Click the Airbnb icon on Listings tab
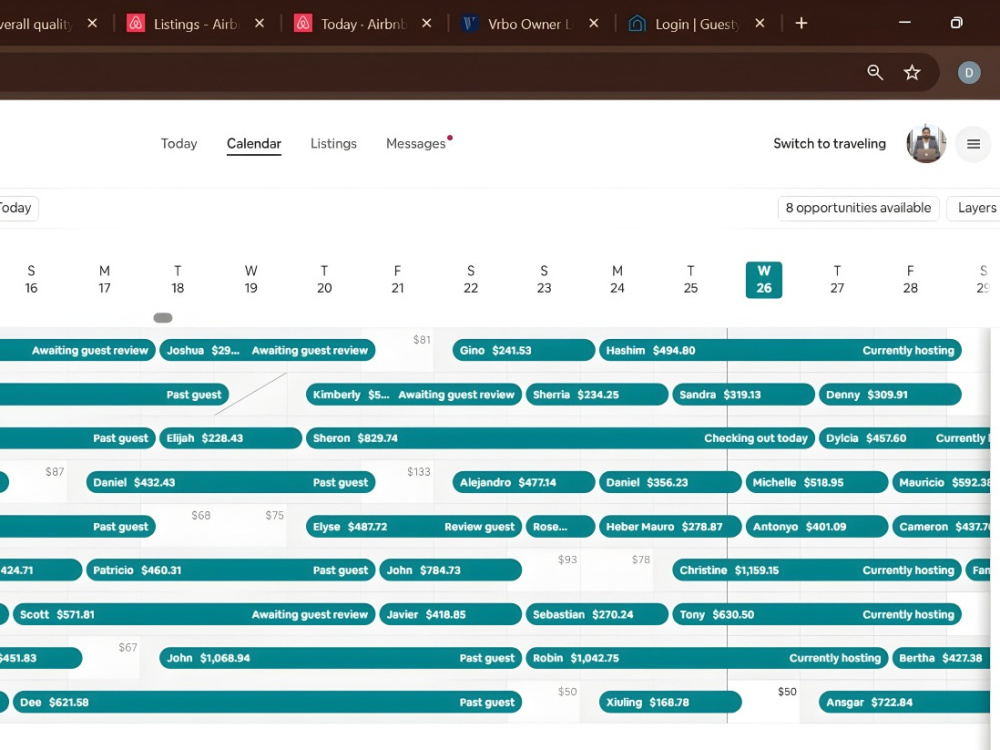This screenshot has width=1000, height=750. pyautogui.click(x=135, y=24)
